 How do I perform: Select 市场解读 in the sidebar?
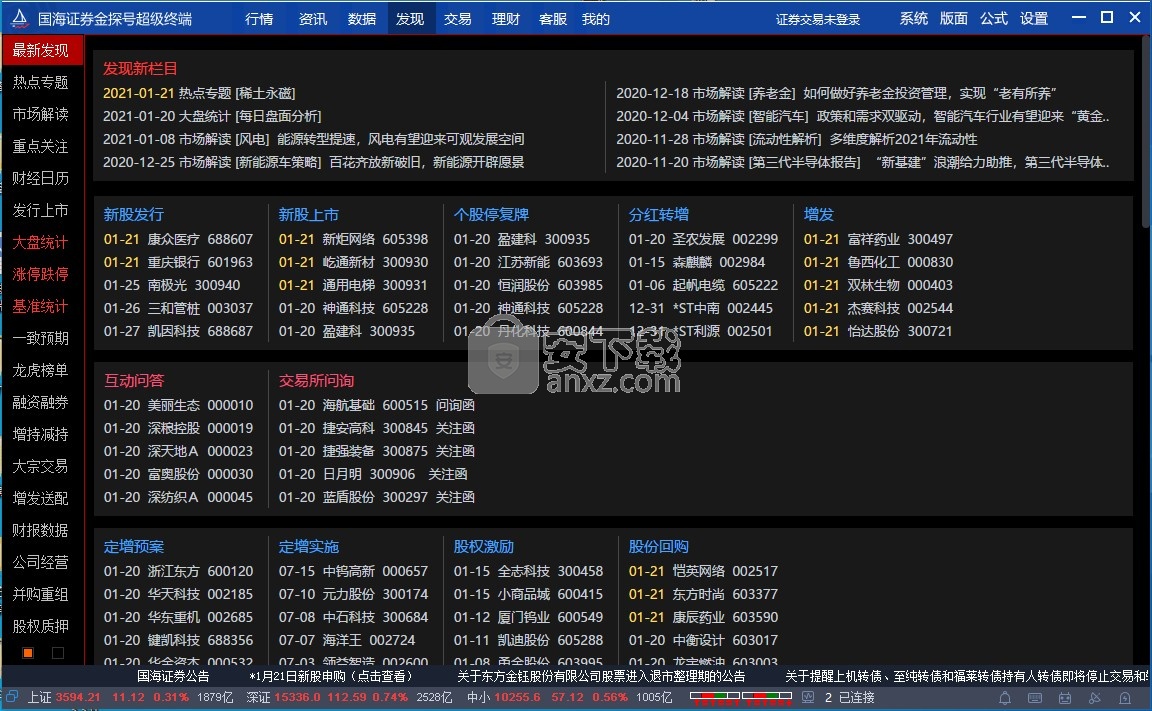[41, 114]
